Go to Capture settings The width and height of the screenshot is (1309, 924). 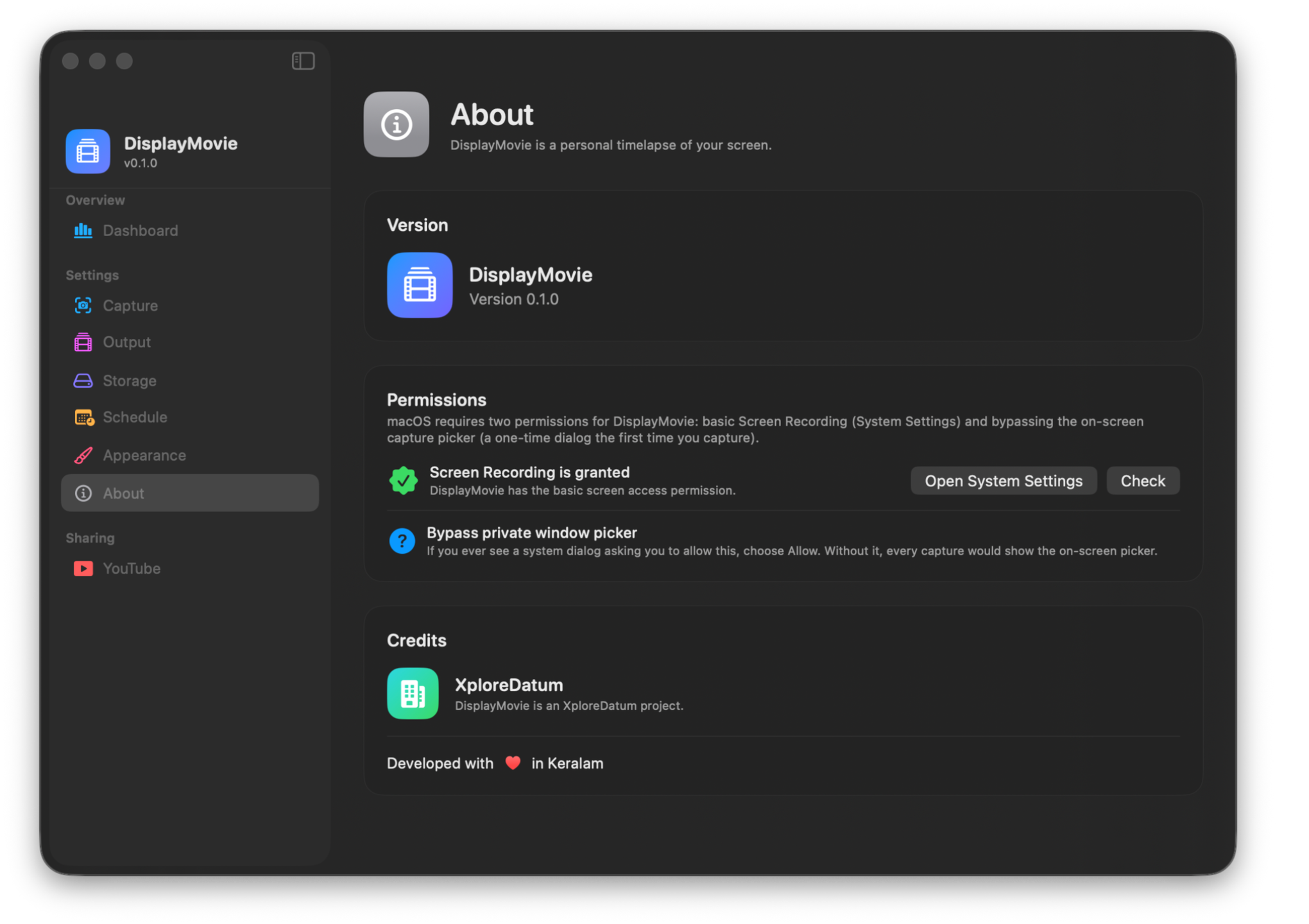coord(190,305)
